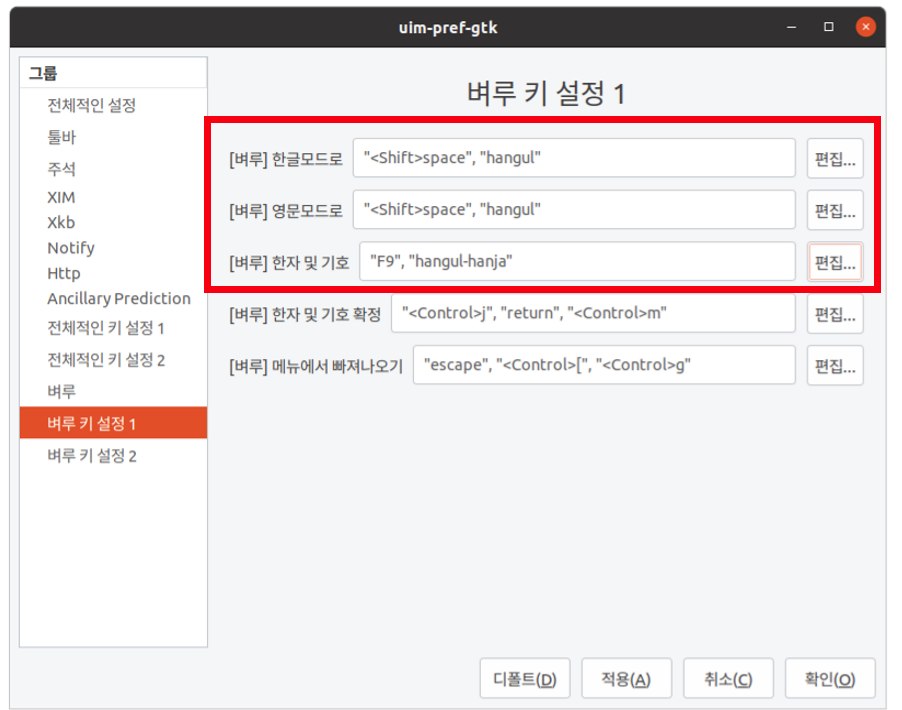The image size is (902, 710).
Task: Open the Notify group
Action: point(113,248)
